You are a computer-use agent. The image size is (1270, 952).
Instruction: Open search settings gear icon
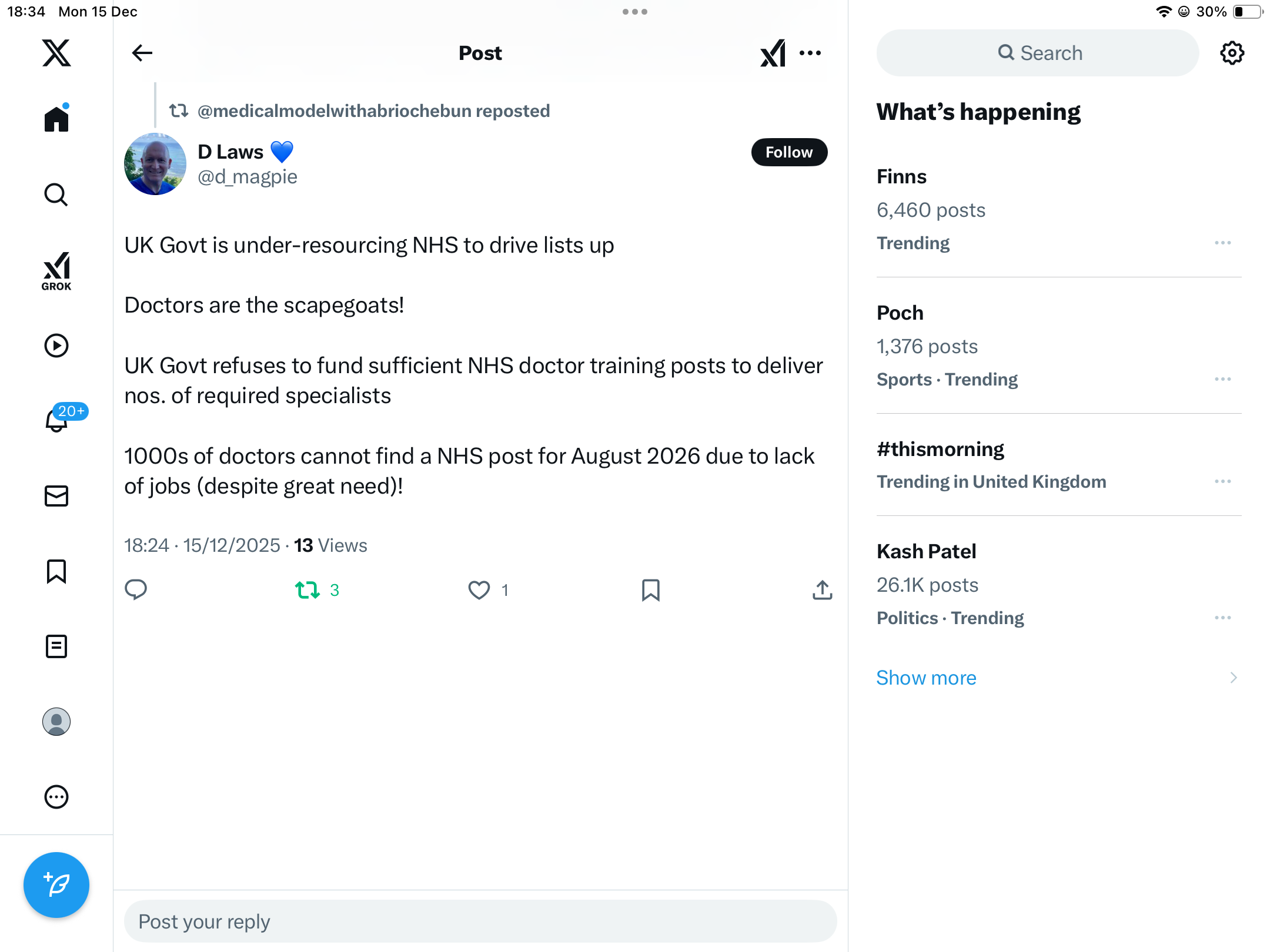[1232, 53]
